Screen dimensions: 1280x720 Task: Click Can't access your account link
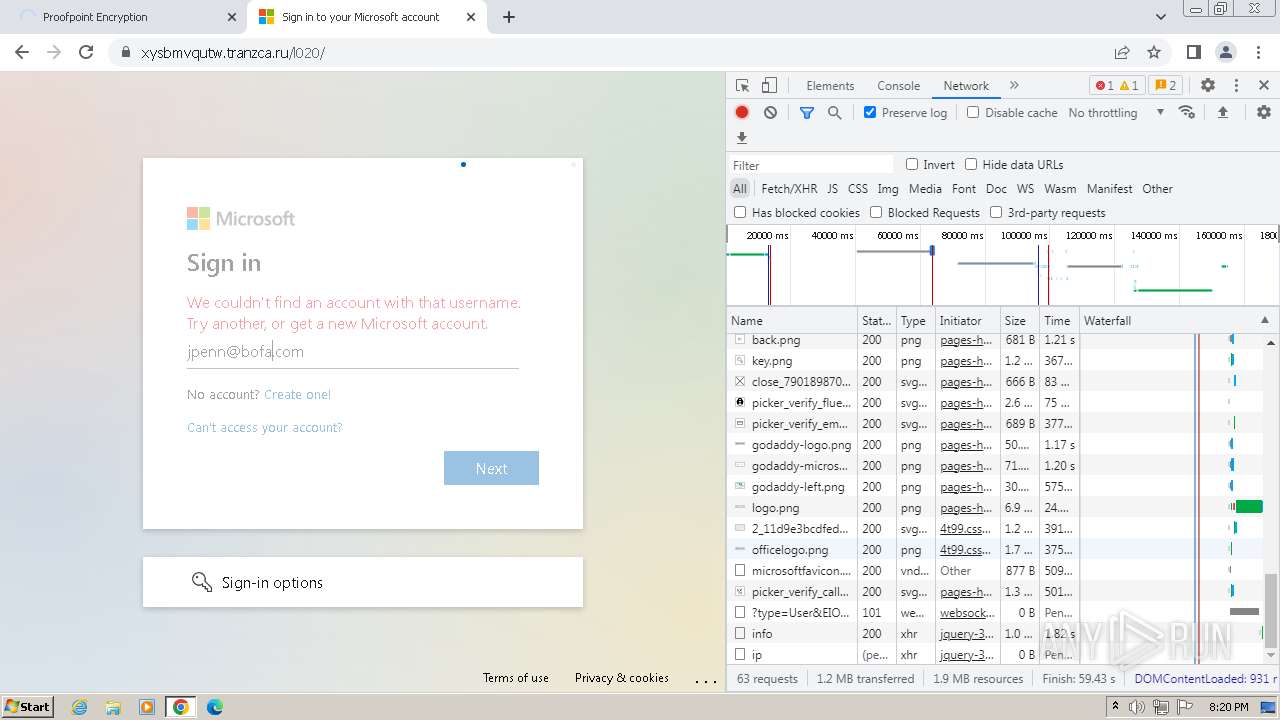pos(265,427)
